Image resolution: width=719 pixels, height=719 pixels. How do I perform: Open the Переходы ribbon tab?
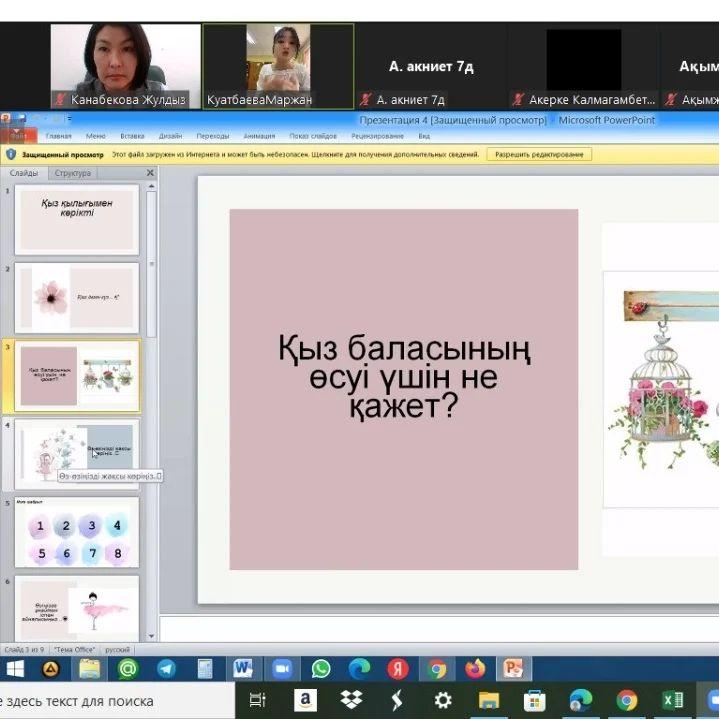(x=212, y=136)
